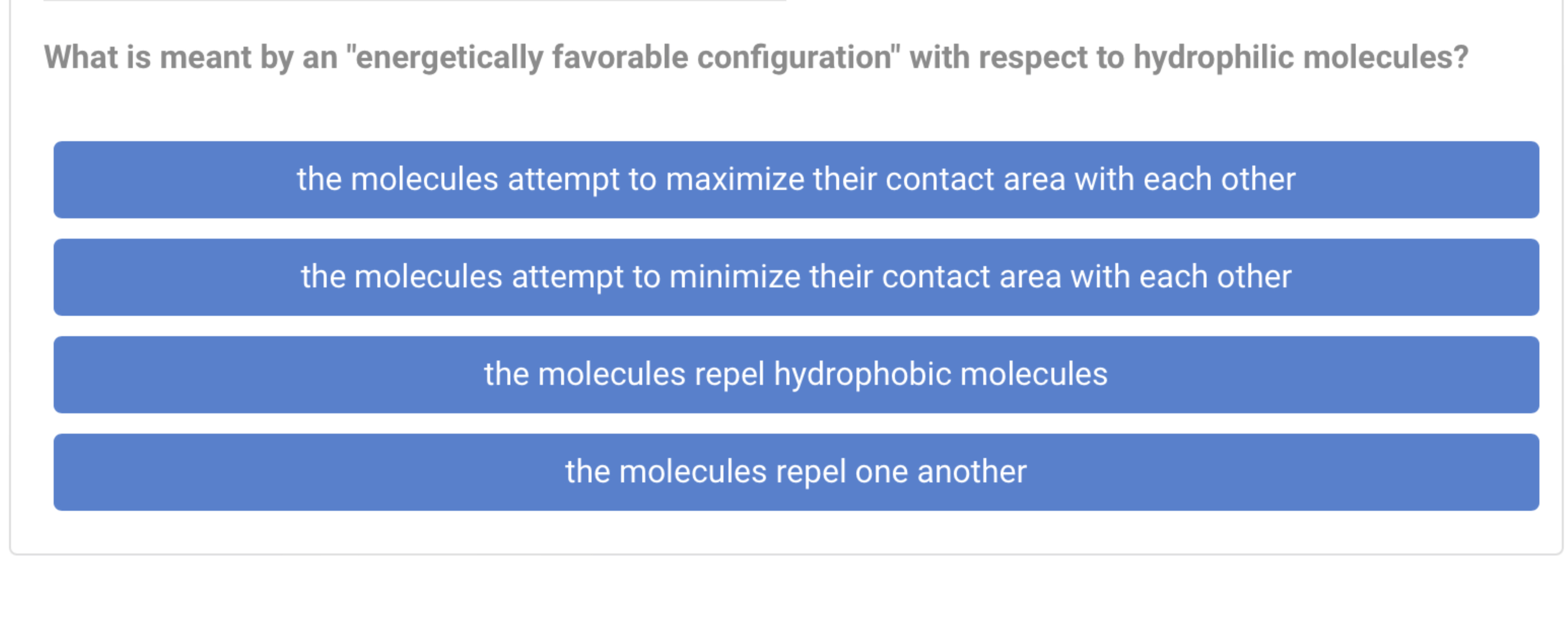Click the gray divider line above the question
This screenshot has width=1568, height=621.
click(415, 1)
